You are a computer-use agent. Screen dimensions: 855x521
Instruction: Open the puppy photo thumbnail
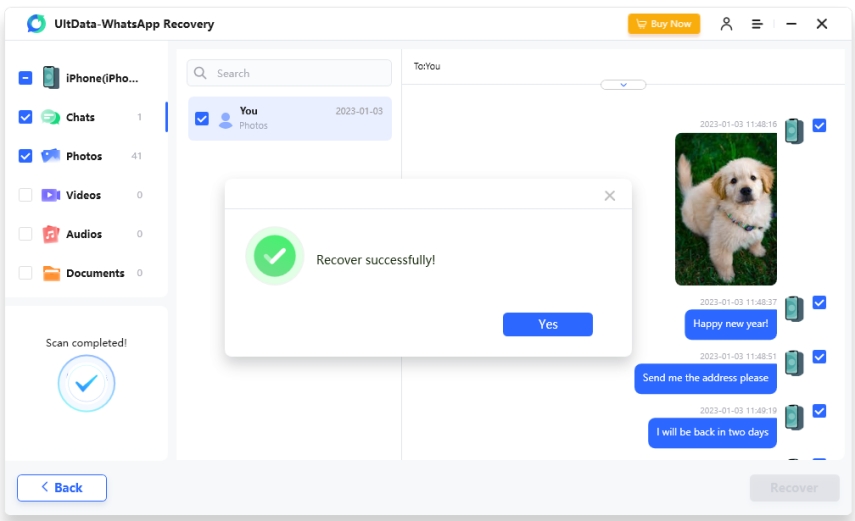726,209
